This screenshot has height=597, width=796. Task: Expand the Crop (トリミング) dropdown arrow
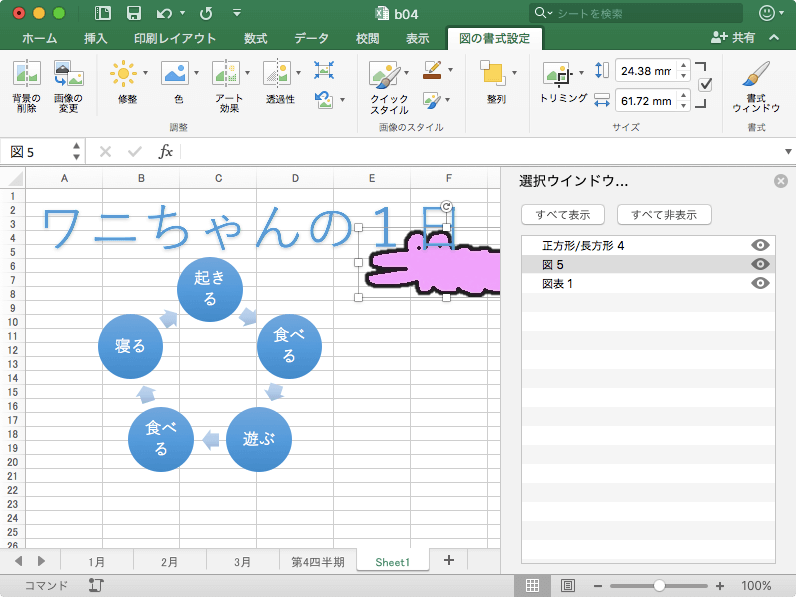[581, 73]
